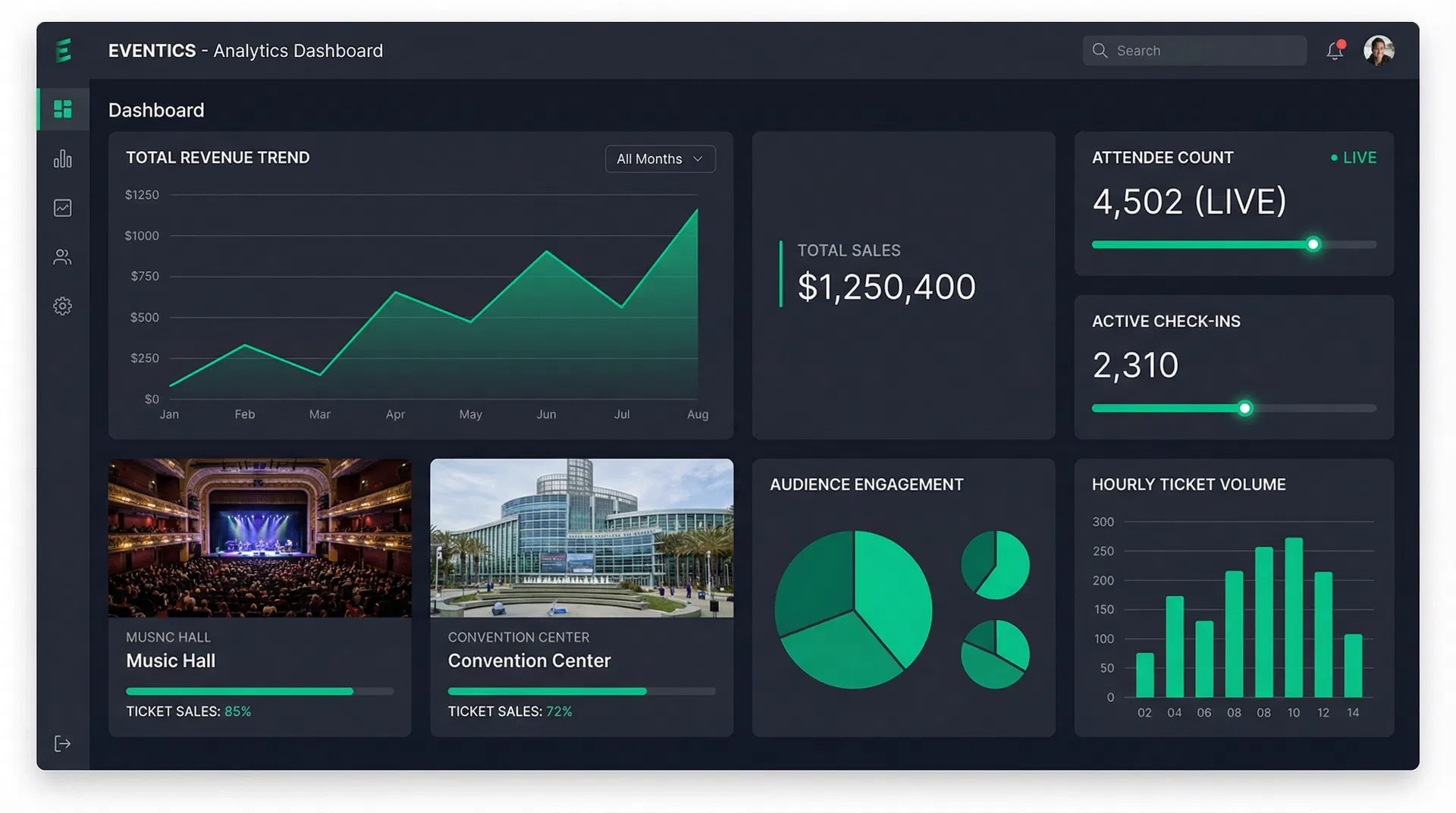Open Settings from the sidebar gear icon
The height and width of the screenshot is (813, 1456).
(x=62, y=306)
